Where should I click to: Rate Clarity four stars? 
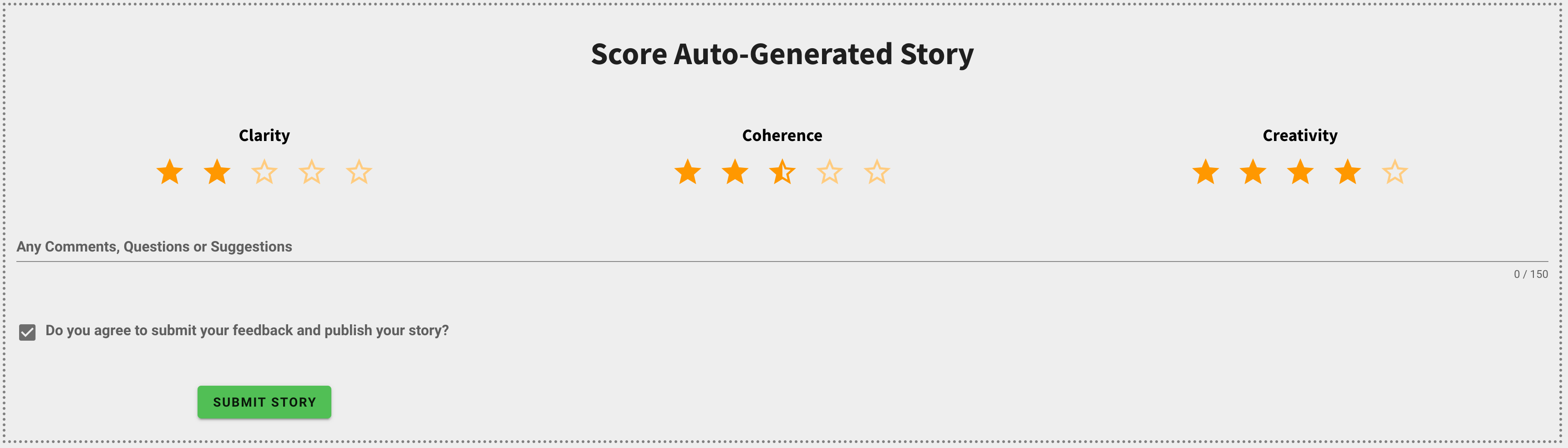[312, 172]
